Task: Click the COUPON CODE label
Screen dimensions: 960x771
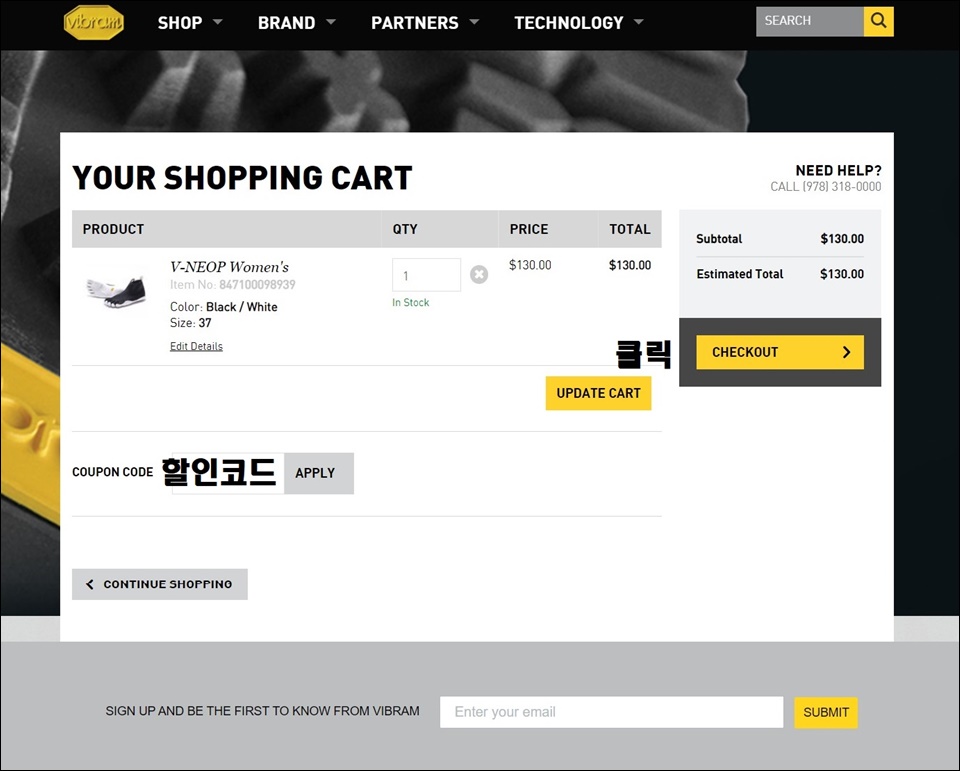Action: 113,472
